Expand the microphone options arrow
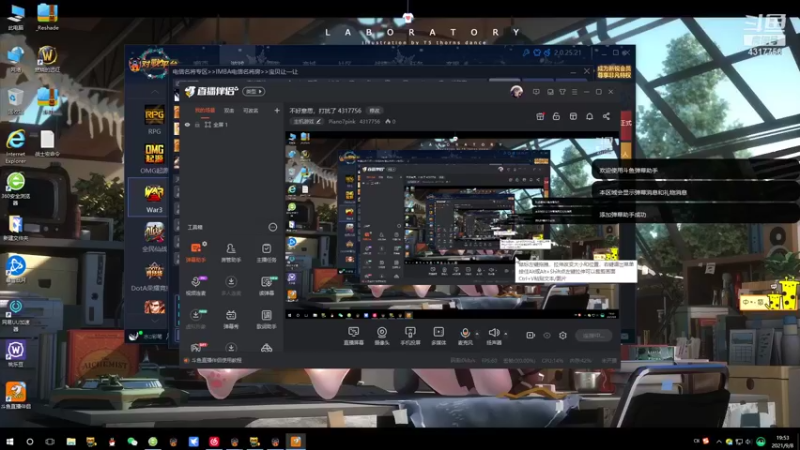800x450 pixels. tap(477, 334)
